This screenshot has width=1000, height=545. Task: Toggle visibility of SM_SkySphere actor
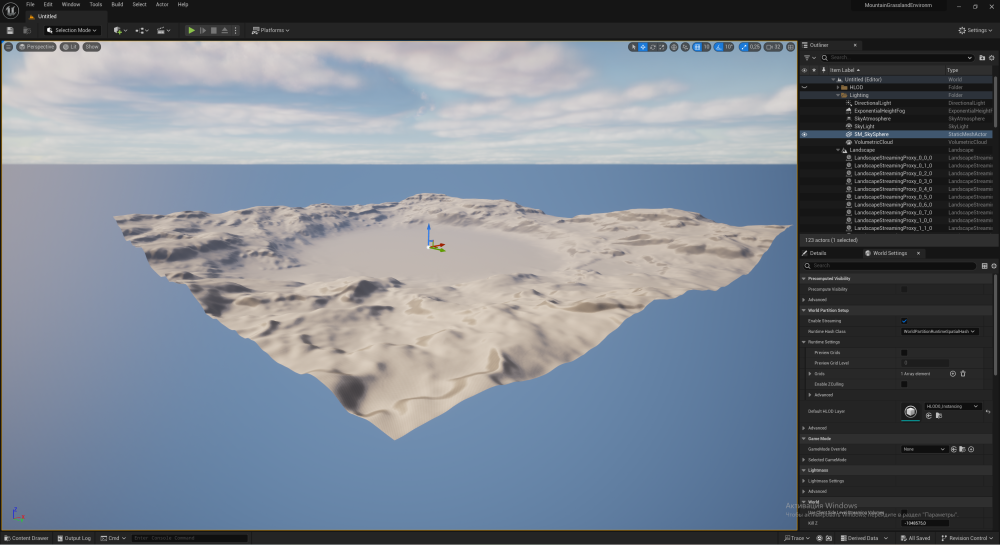click(804, 134)
